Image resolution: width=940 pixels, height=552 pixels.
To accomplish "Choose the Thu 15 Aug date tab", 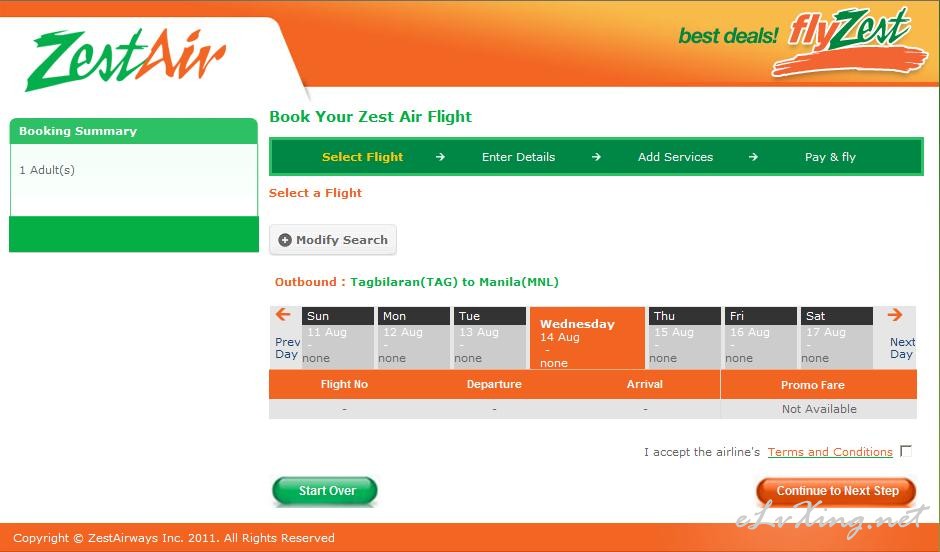I will pos(685,338).
